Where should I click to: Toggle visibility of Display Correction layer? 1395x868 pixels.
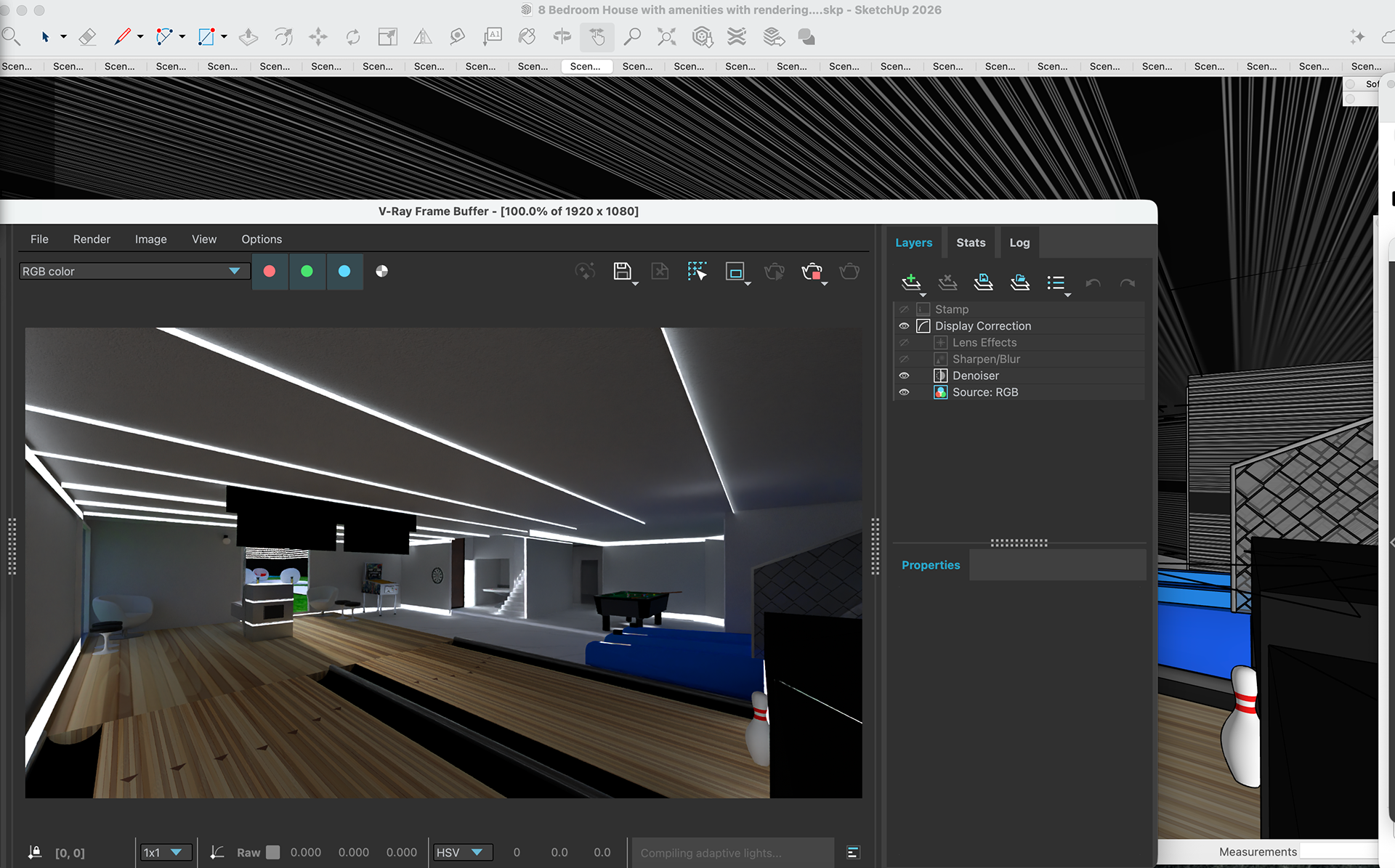(904, 326)
